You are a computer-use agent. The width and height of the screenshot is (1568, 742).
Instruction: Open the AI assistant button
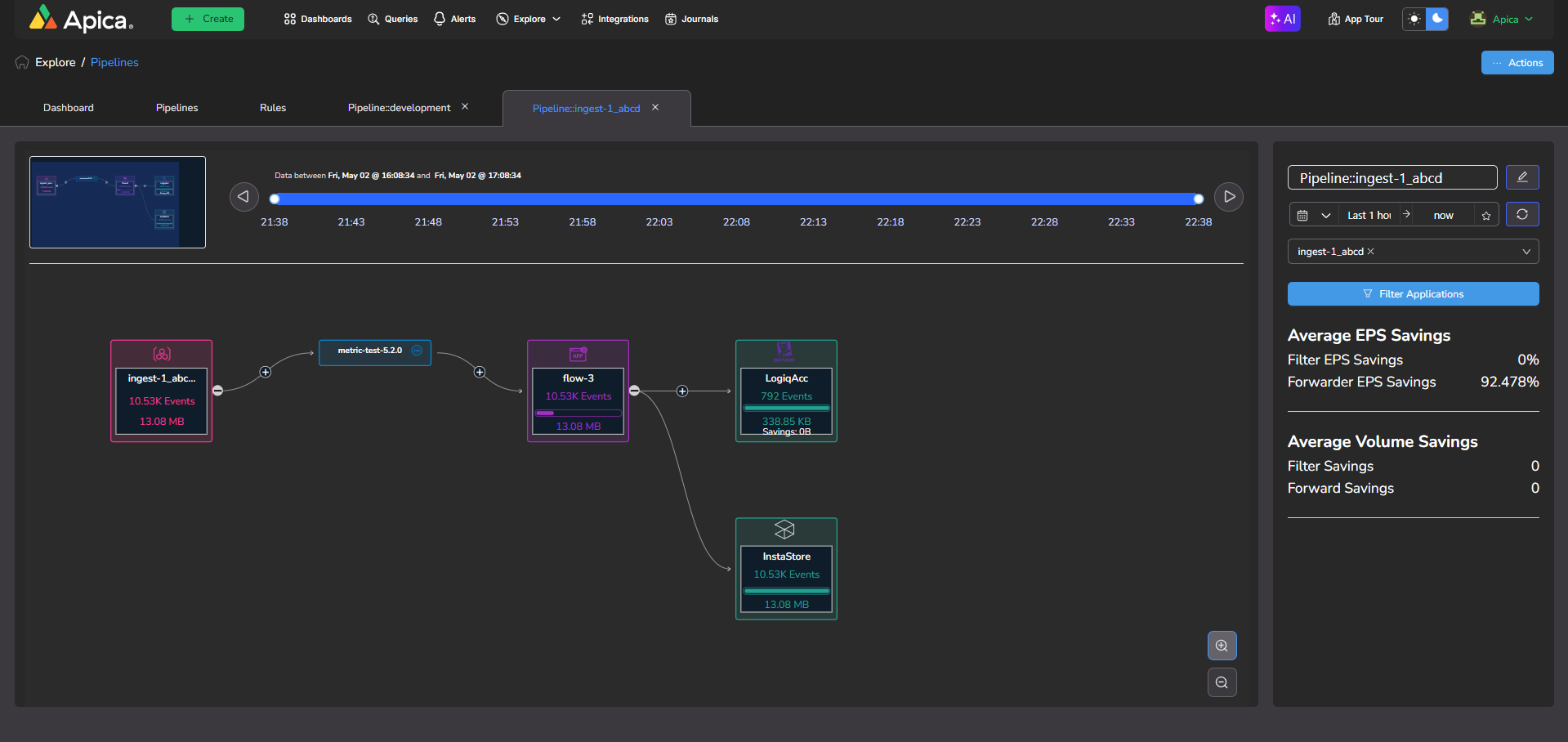tap(1282, 19)
